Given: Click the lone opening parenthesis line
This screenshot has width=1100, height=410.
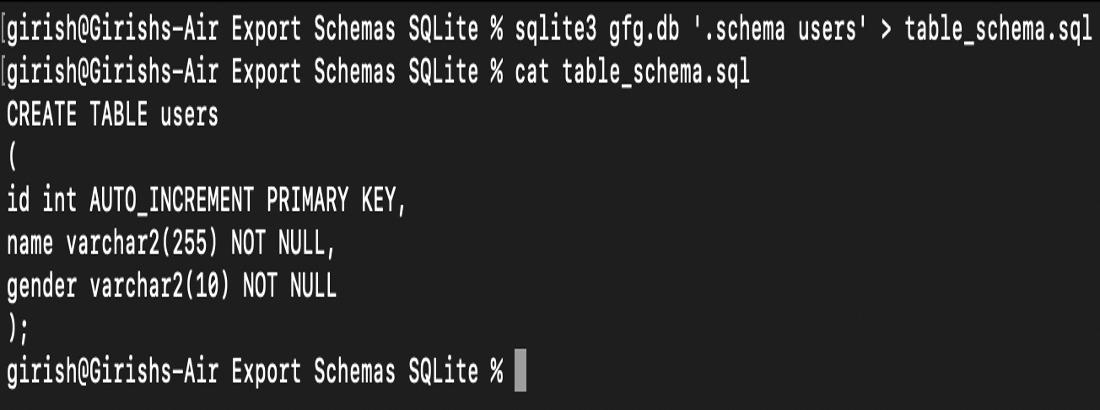Looking at the screenshot, I should [x=12, y=158].
